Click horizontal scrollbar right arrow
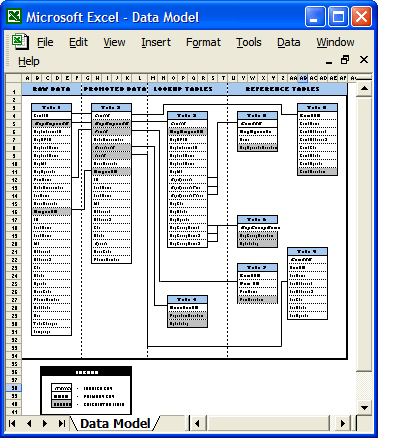The width and height of the screenshot is (400, 438). pyautogui.click(x=342, y=423)
